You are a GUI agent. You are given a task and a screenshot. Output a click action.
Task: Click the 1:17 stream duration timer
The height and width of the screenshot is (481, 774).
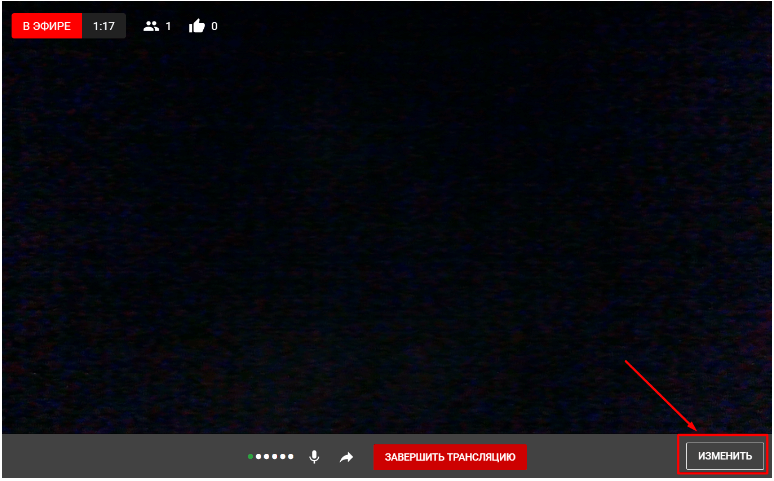coord(104,26)
